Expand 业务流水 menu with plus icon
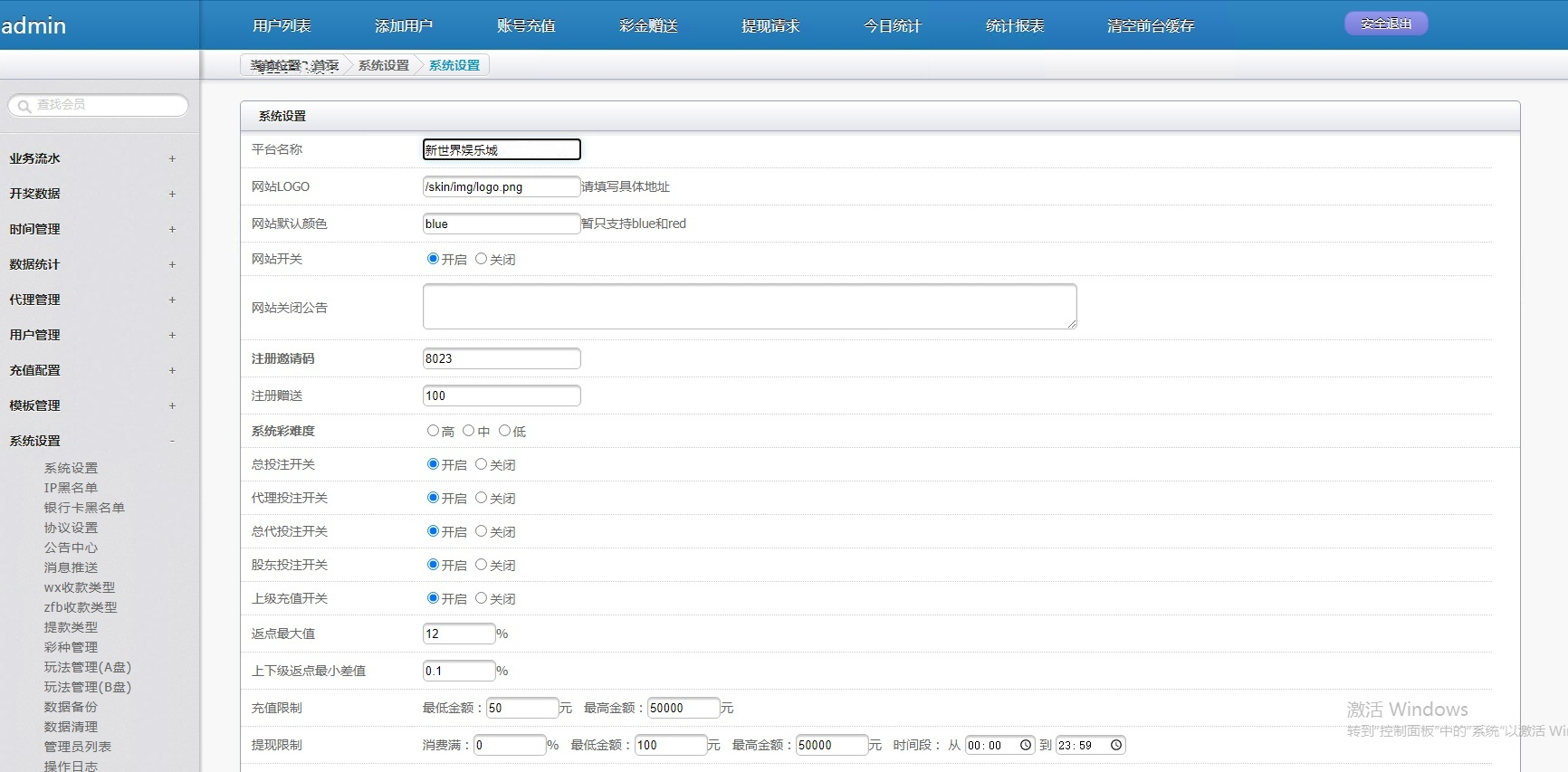 pyautogui.click(x=172, y=159)
